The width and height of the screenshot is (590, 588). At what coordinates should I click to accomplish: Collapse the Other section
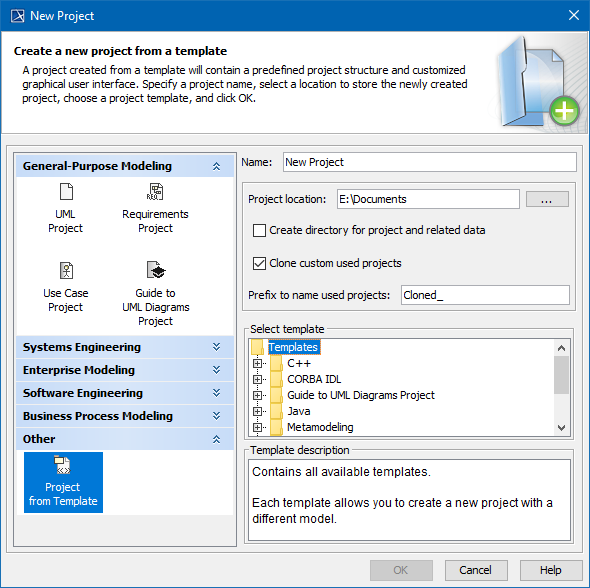[216, 439]
